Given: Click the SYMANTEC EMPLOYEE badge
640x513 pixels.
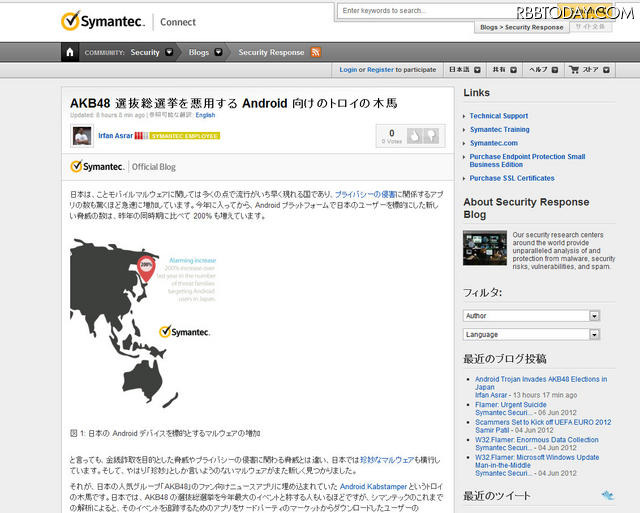Looking at the screenshot, I should [185, 136].
